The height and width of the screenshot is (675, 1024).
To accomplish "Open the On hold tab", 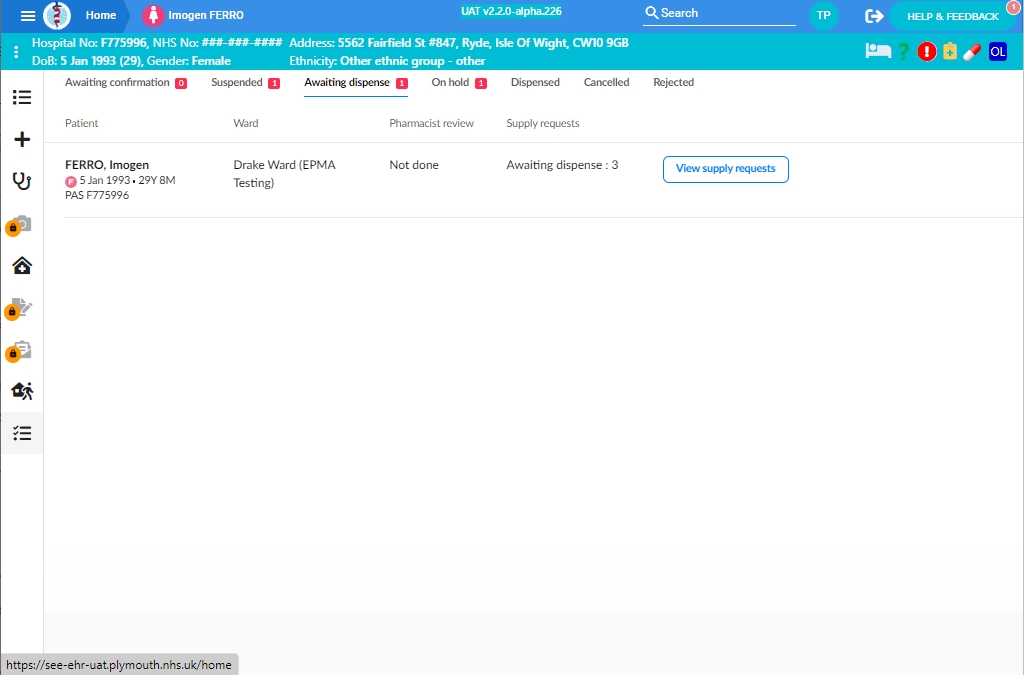I will click(458, 82).
